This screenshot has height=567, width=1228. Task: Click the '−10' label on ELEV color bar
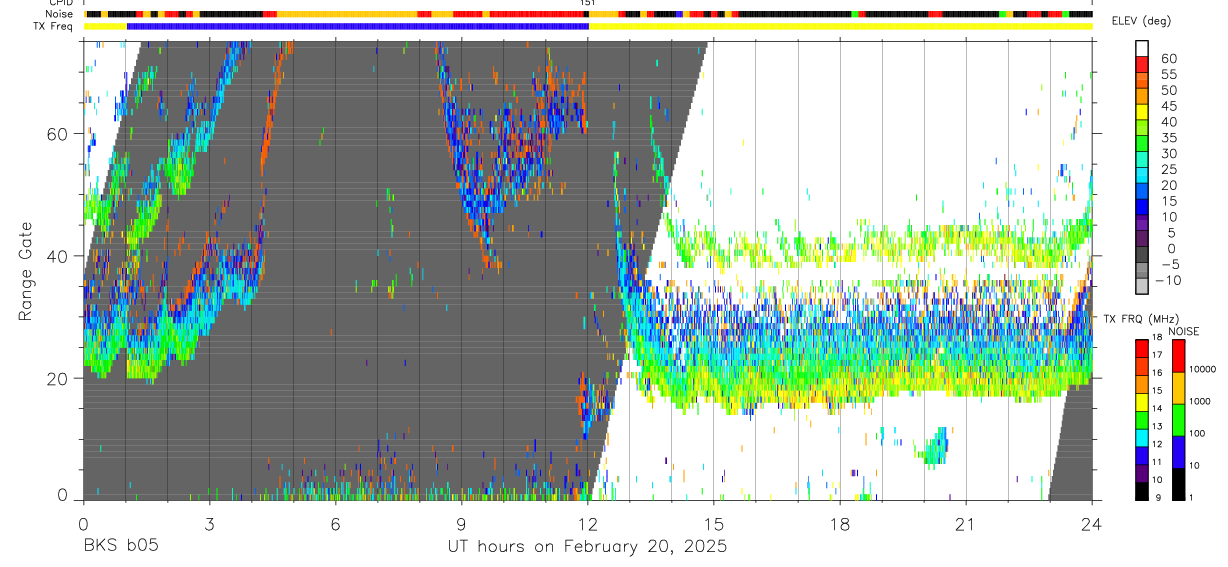1167,281
